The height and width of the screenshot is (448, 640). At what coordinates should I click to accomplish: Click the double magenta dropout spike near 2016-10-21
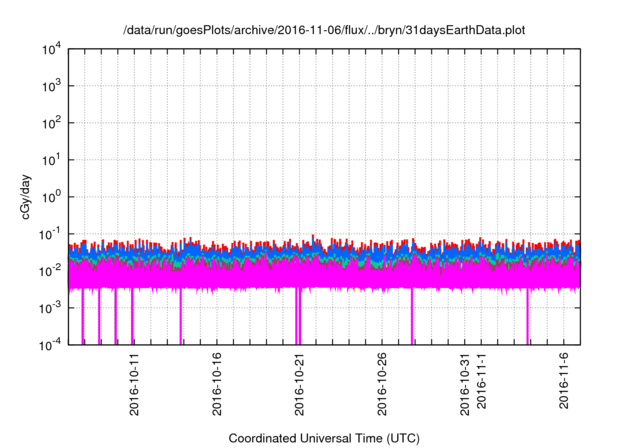coord(298,316)
